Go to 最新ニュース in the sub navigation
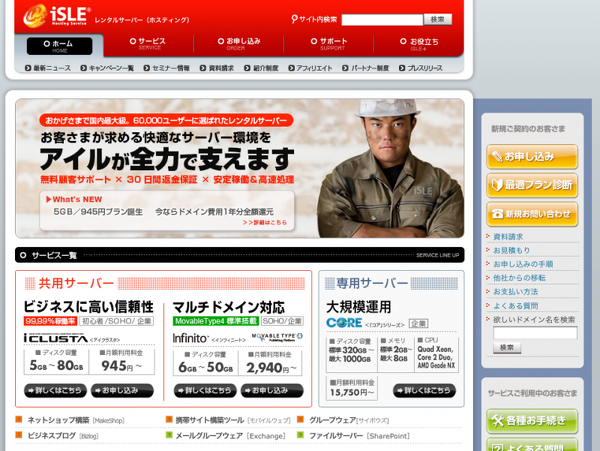 pos(48,68)
